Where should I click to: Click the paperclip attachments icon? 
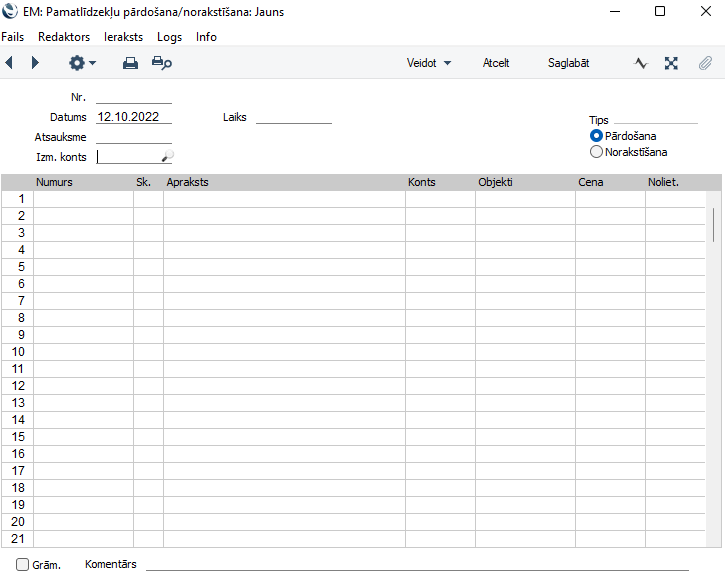[x=704, y=63]
